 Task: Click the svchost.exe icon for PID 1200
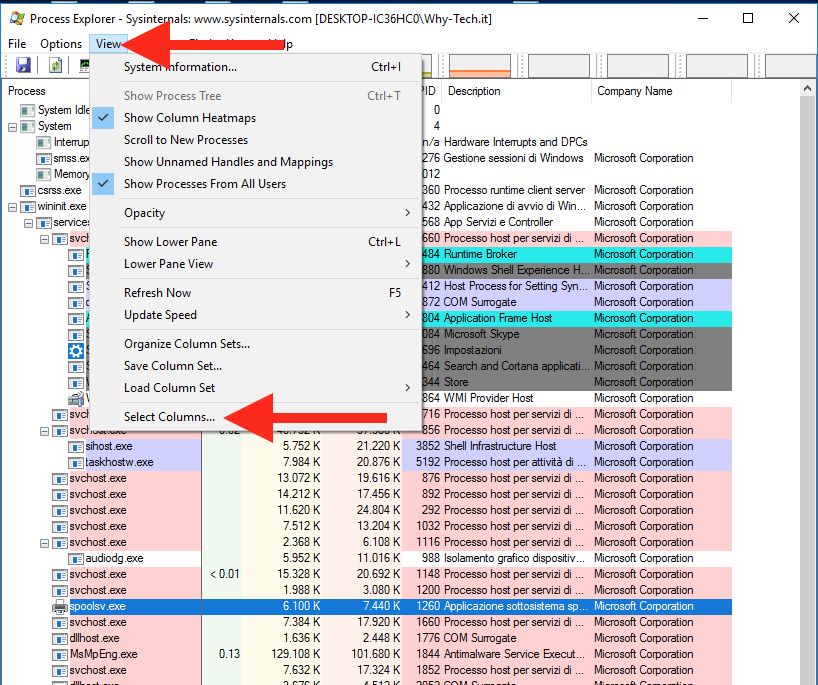pyautogui.click(x=60, y=591)
